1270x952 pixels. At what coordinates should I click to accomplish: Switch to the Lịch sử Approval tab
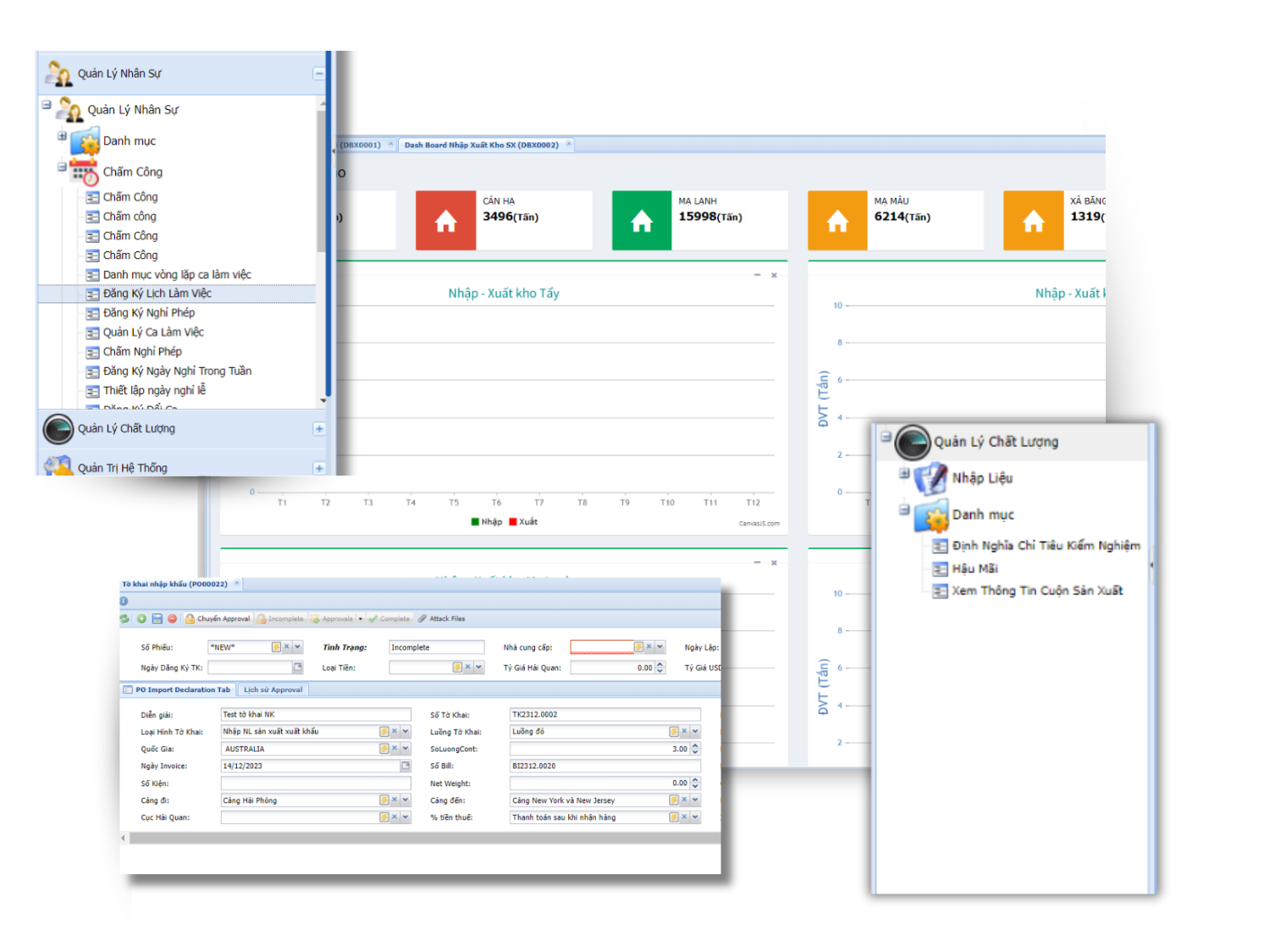[x=273, y=690]
